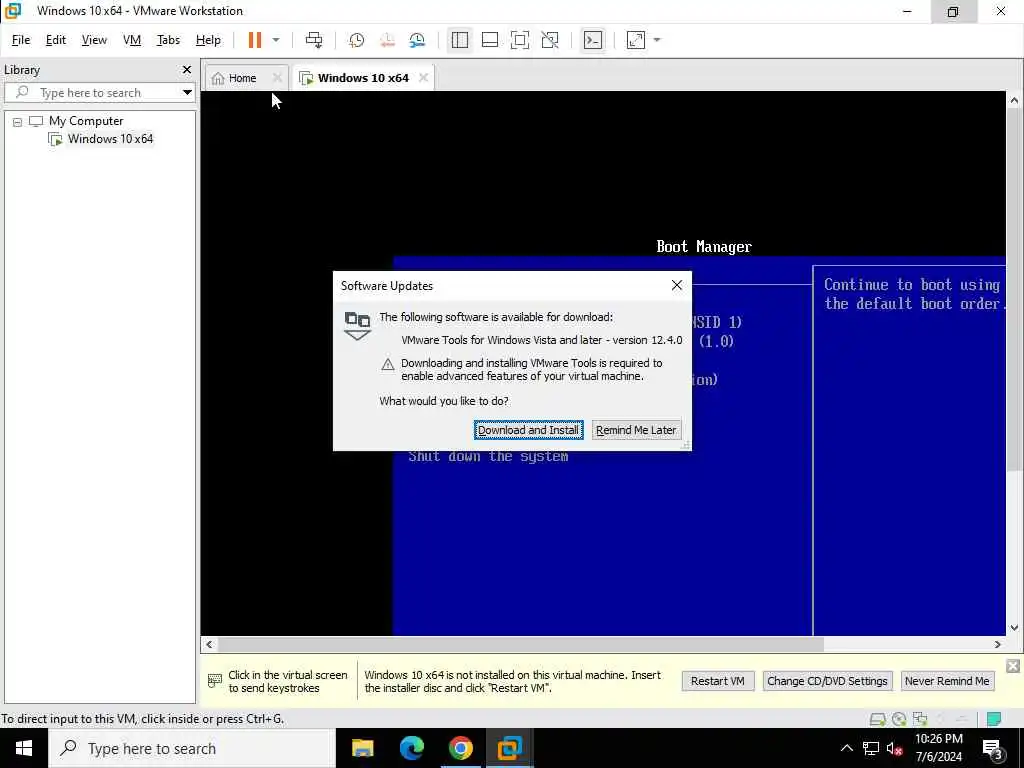
Task: Toggle the console view icon in toolbar
Action: pos(593,40)
